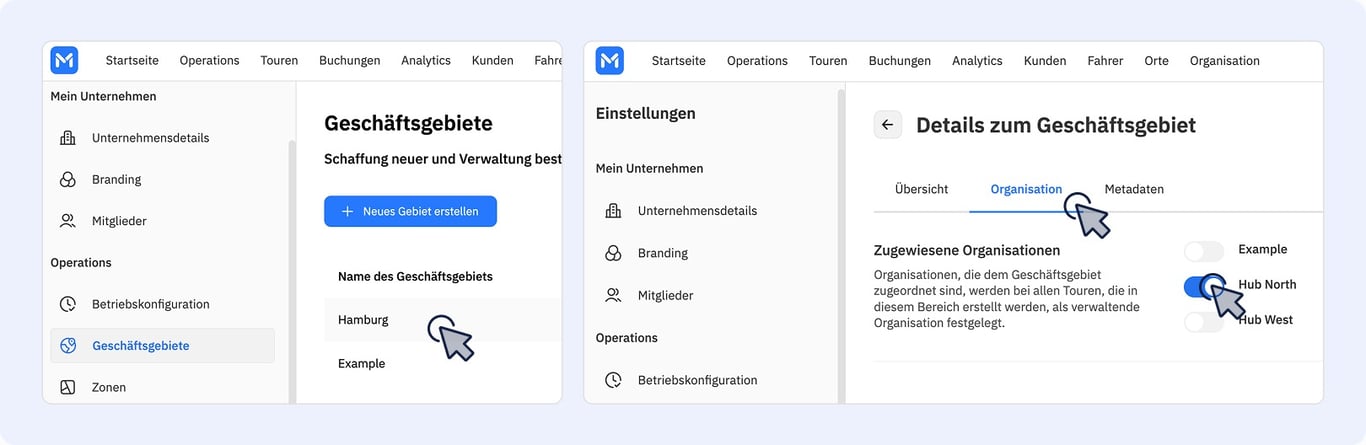Screen dimensions: 1366x445
Task: Open Kunden in right window navigation
Action: click(x=1045, y=60)
